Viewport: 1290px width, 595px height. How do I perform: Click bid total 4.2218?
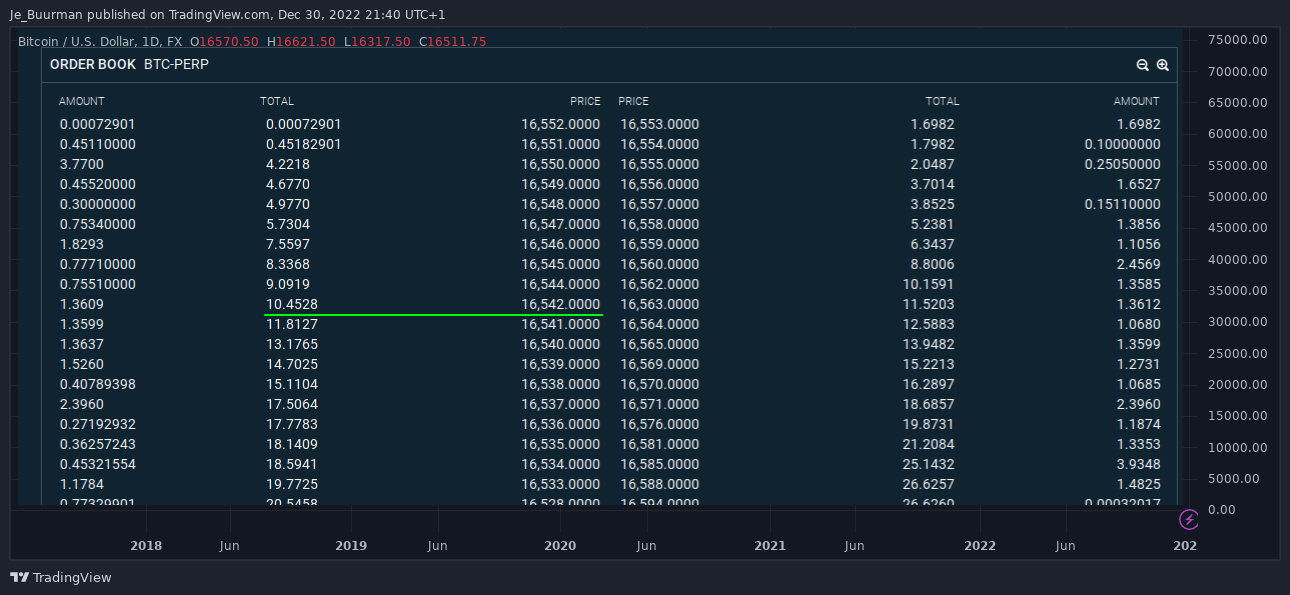pos(288,164)
